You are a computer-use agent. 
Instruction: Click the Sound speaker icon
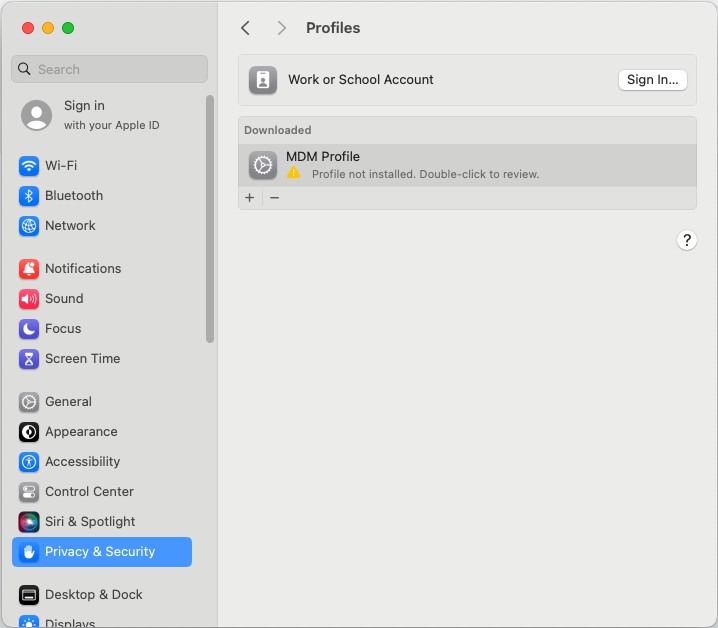(x=29, y=299)
